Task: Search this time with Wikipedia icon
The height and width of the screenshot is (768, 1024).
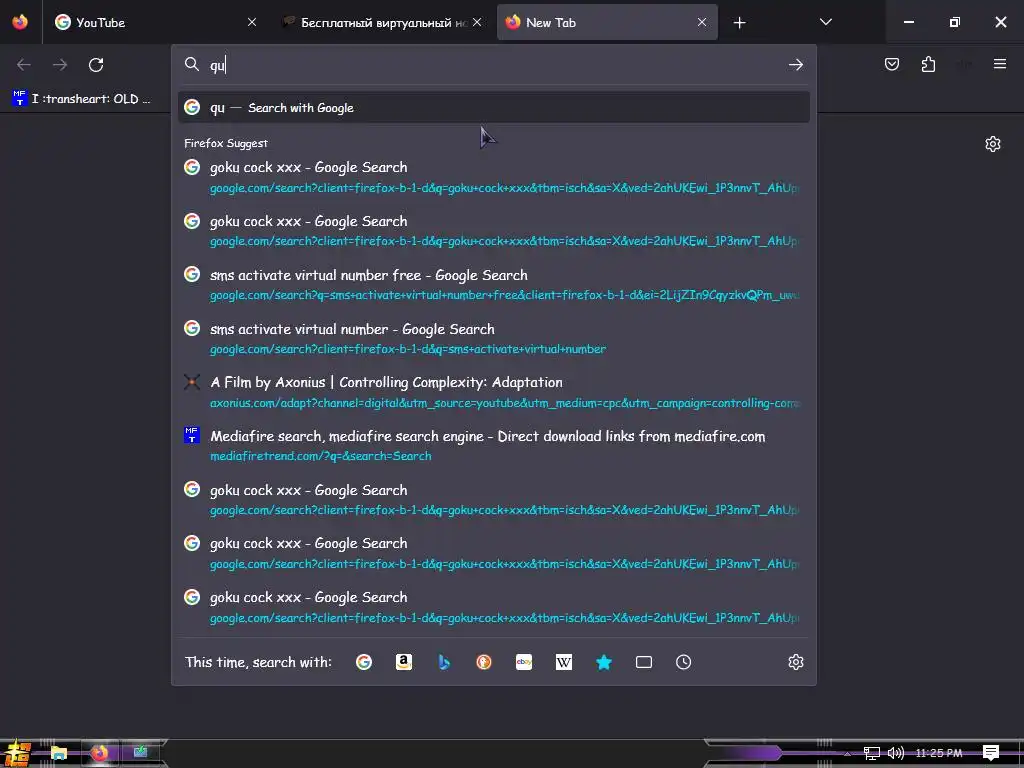Action: coord(564,662)
